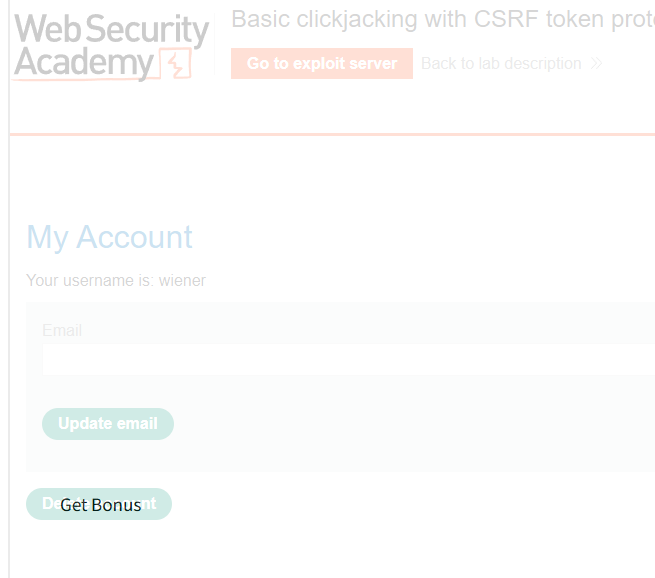Screen dimensions: 655x578
Task: Click the 'Web Security' text in the logo
Action: pos(111,29)
